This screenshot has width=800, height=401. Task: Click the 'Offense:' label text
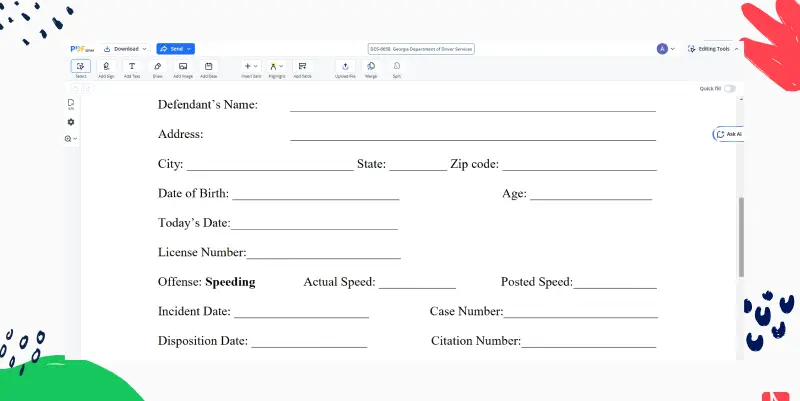(180, 282)
